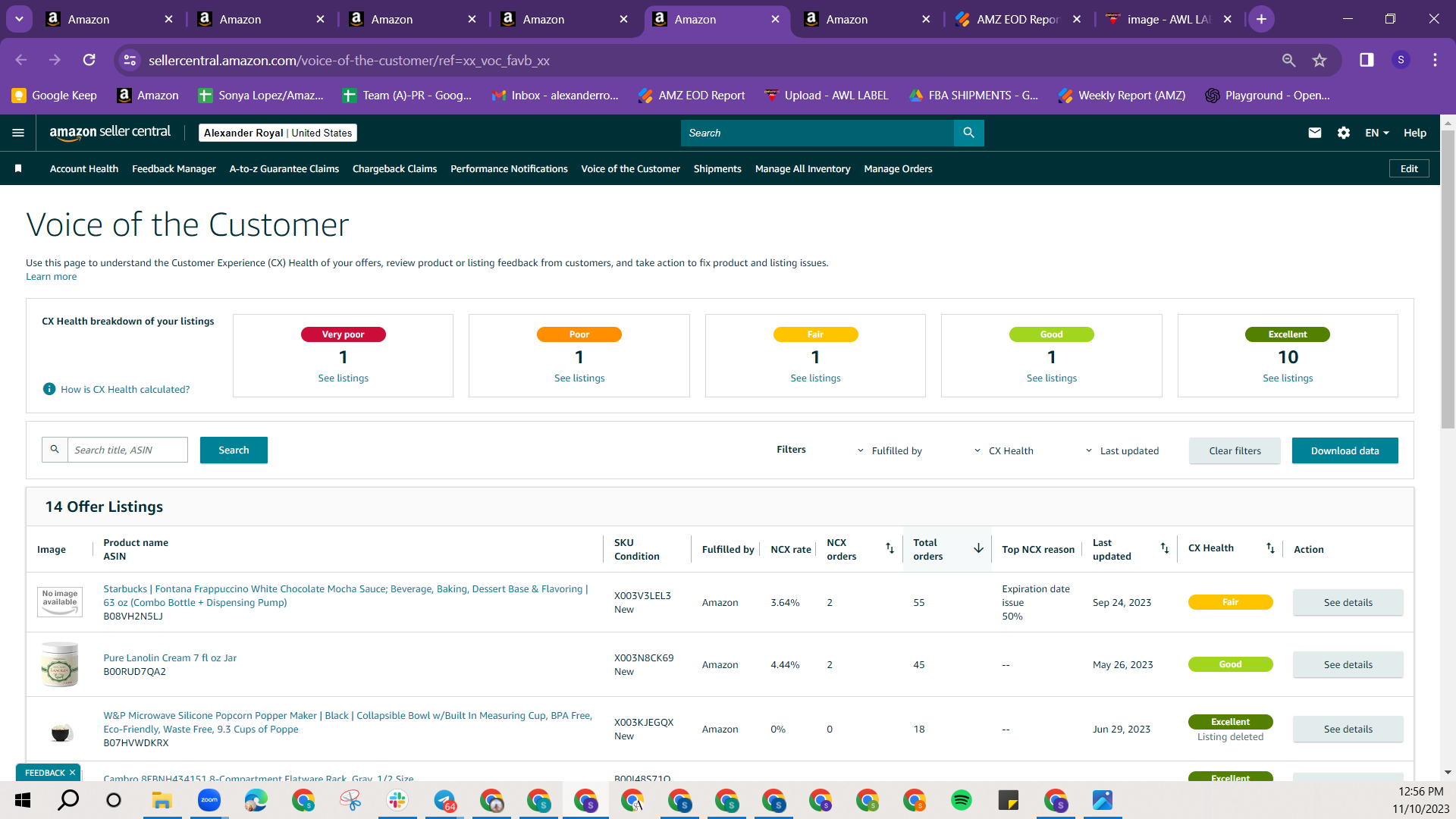
Task: Open Zoom from the taskbar
Action: pos(209,800)
